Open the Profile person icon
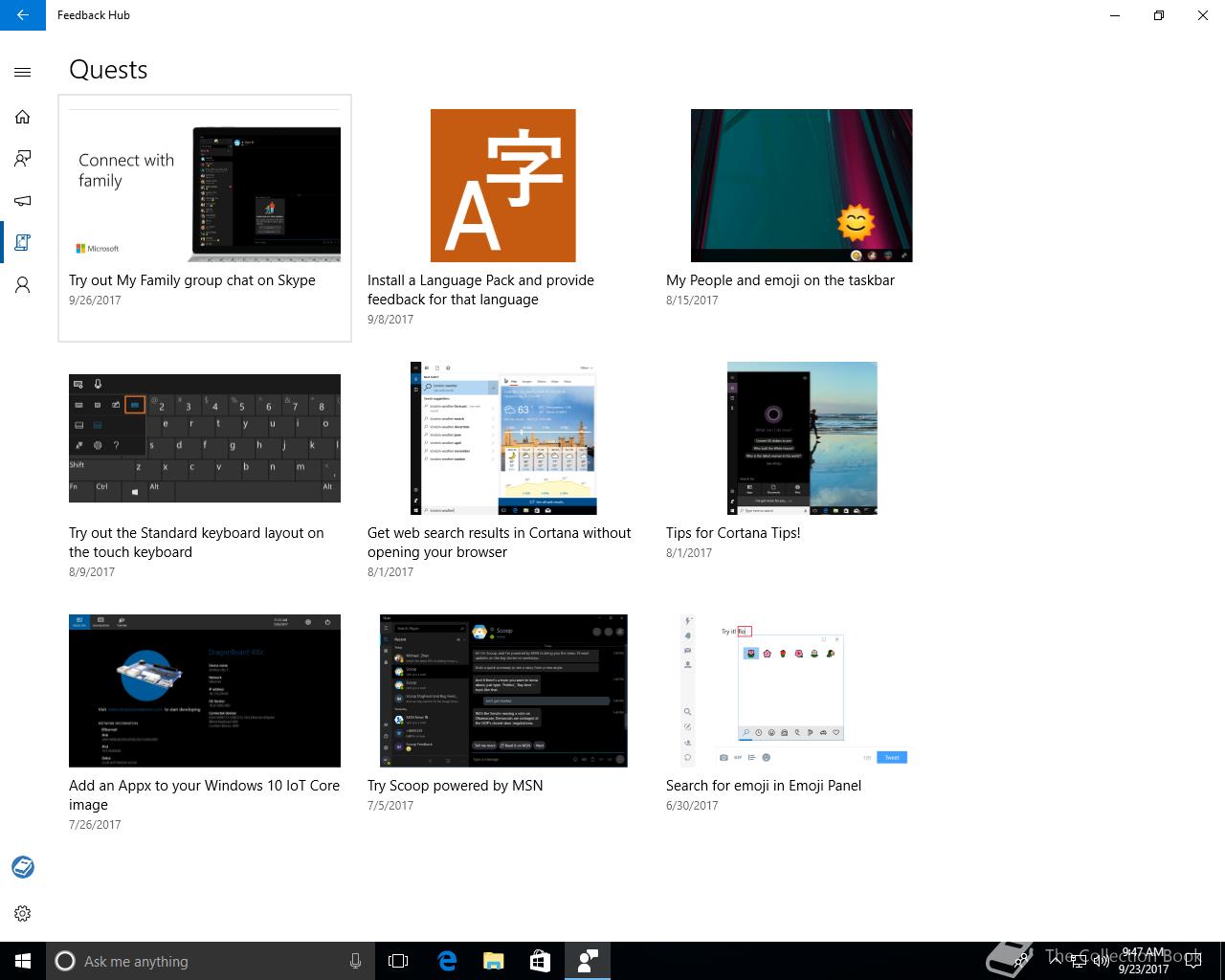The width and height of the screenshot is (1225, 980). click(23, 285)
